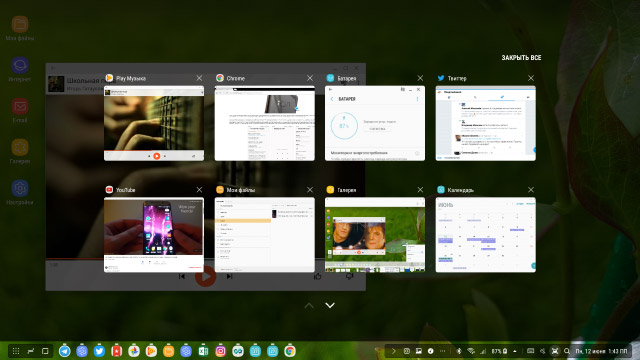Viewport: 640px width, 360px height.
Task: Open Instagram icon in the taskbar
Action: (x=220, y=351)
